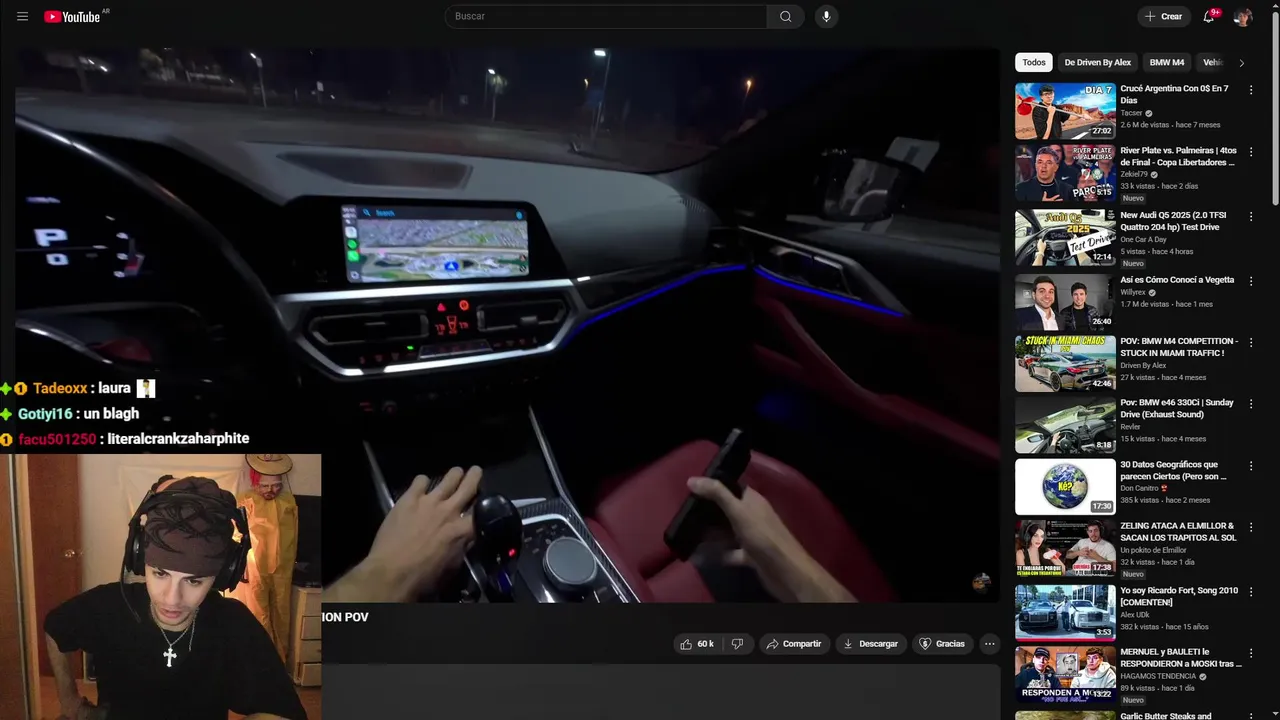
Task: Open options for MERNUEL y BAULETI video
Action: point(1251,653)
